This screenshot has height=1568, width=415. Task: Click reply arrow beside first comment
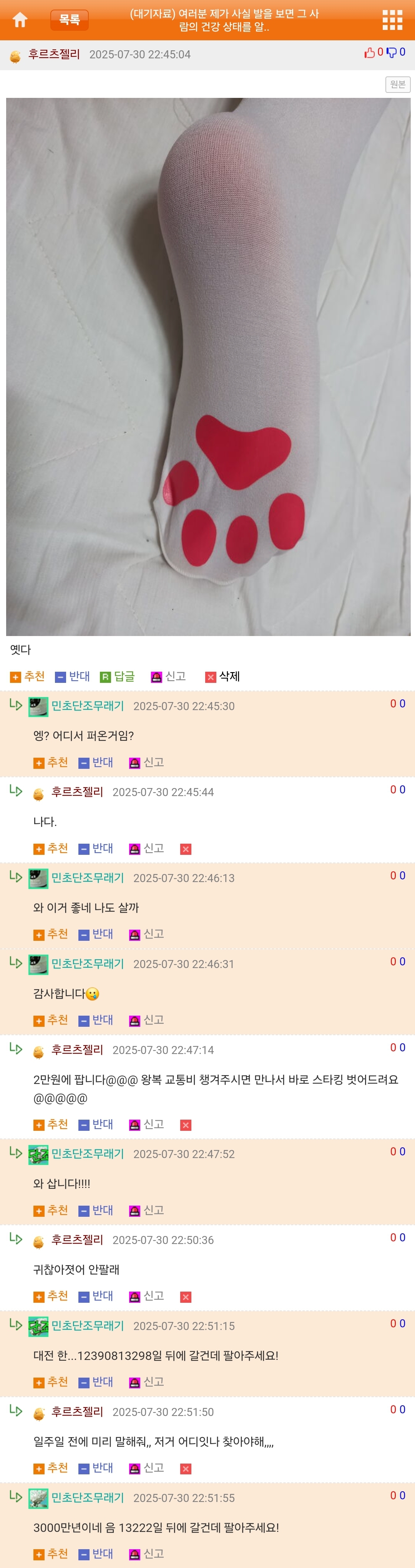coord(16,705)
